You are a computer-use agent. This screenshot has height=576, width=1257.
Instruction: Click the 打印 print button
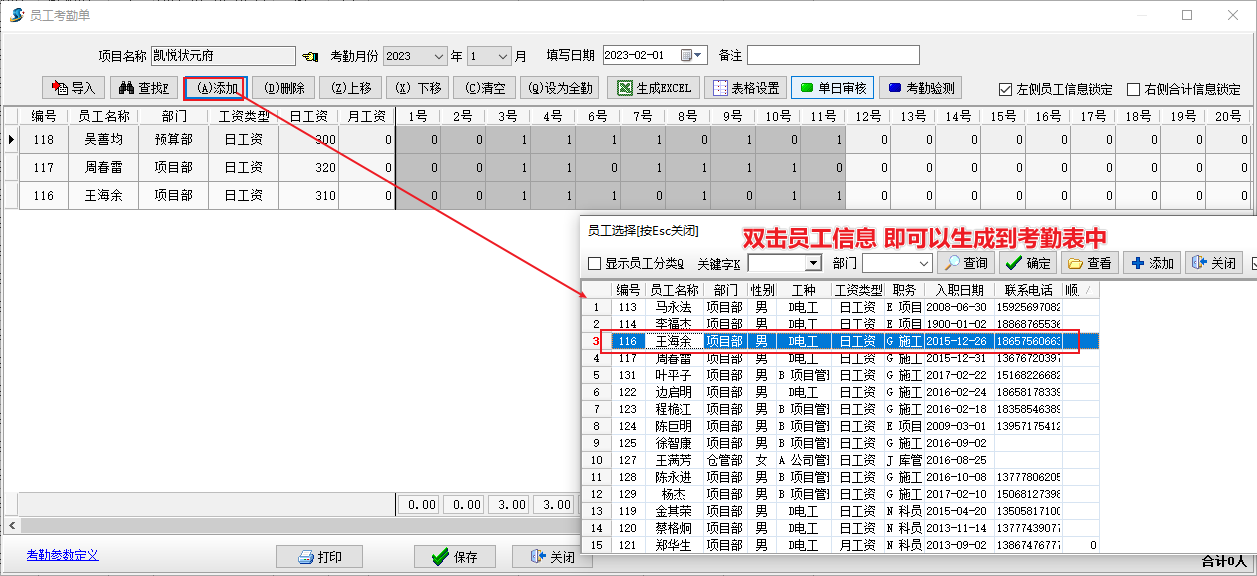[319, 557]
